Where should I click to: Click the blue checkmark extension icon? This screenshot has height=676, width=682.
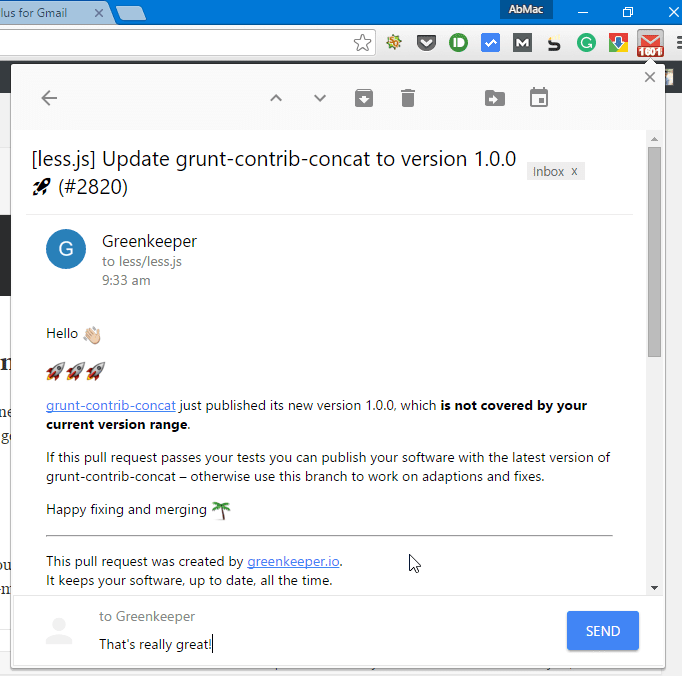[x=490, y=43]
